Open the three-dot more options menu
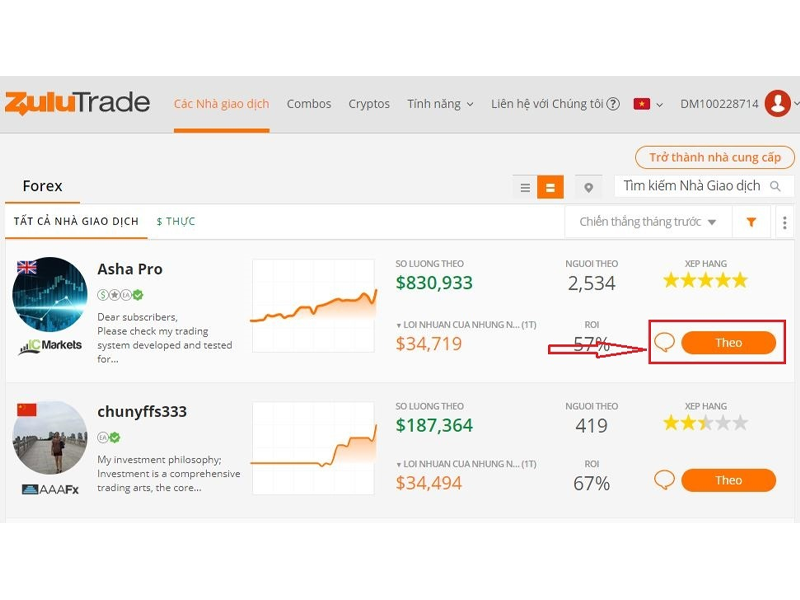Image resolution: width=800 pixels, height=600 pixels. pos(784,222)
